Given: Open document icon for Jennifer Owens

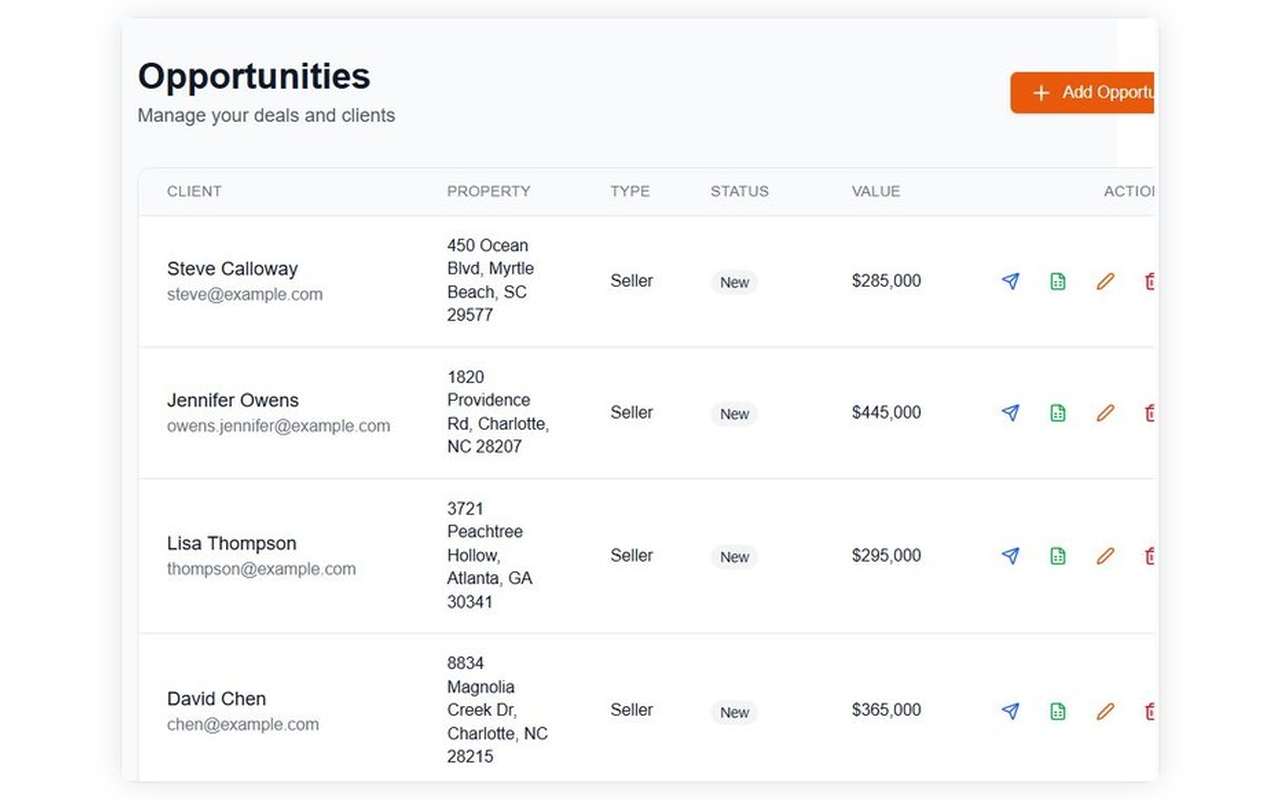Looking at the screenshot, I should (x=1057, y=413).
